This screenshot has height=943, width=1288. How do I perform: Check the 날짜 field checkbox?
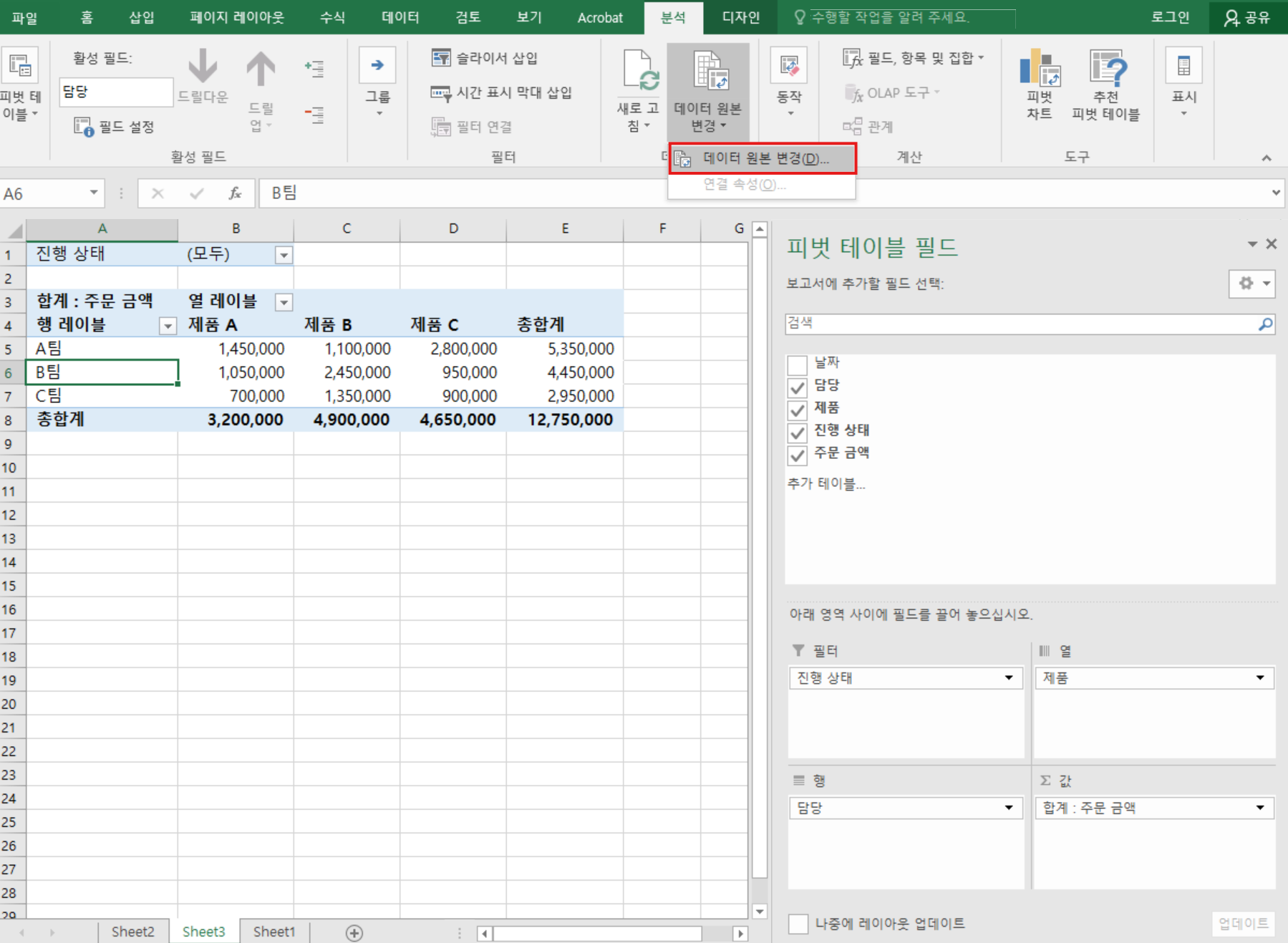click(x=797, y=364)
